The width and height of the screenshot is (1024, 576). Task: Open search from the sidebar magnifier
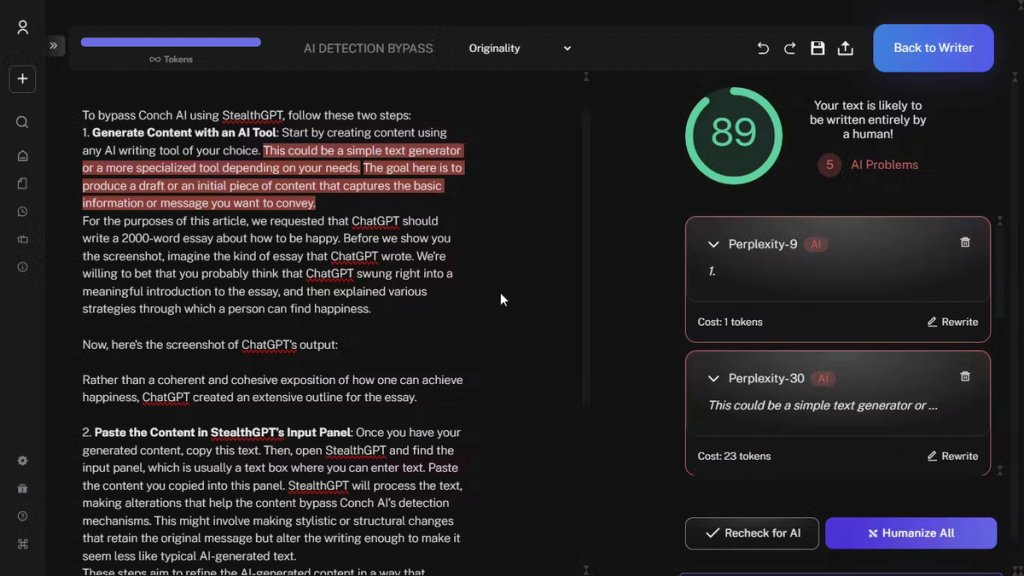tap(22, 122)
